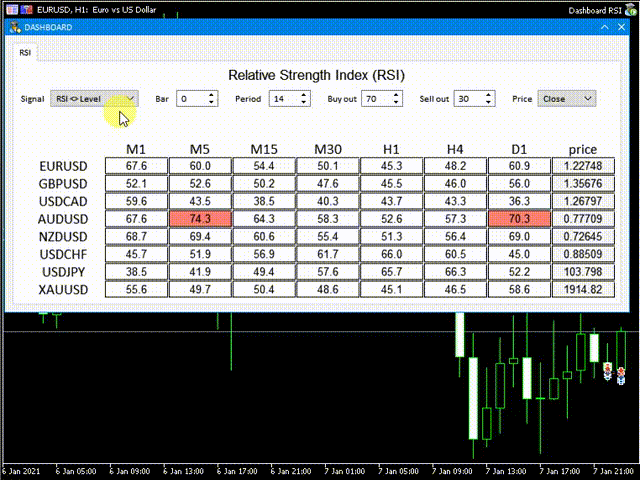The height and width of the screenshot is (480, 640).
Task: Select the highlighted AUDUSD D1 cell 70.3
Action: coord(518,219)
